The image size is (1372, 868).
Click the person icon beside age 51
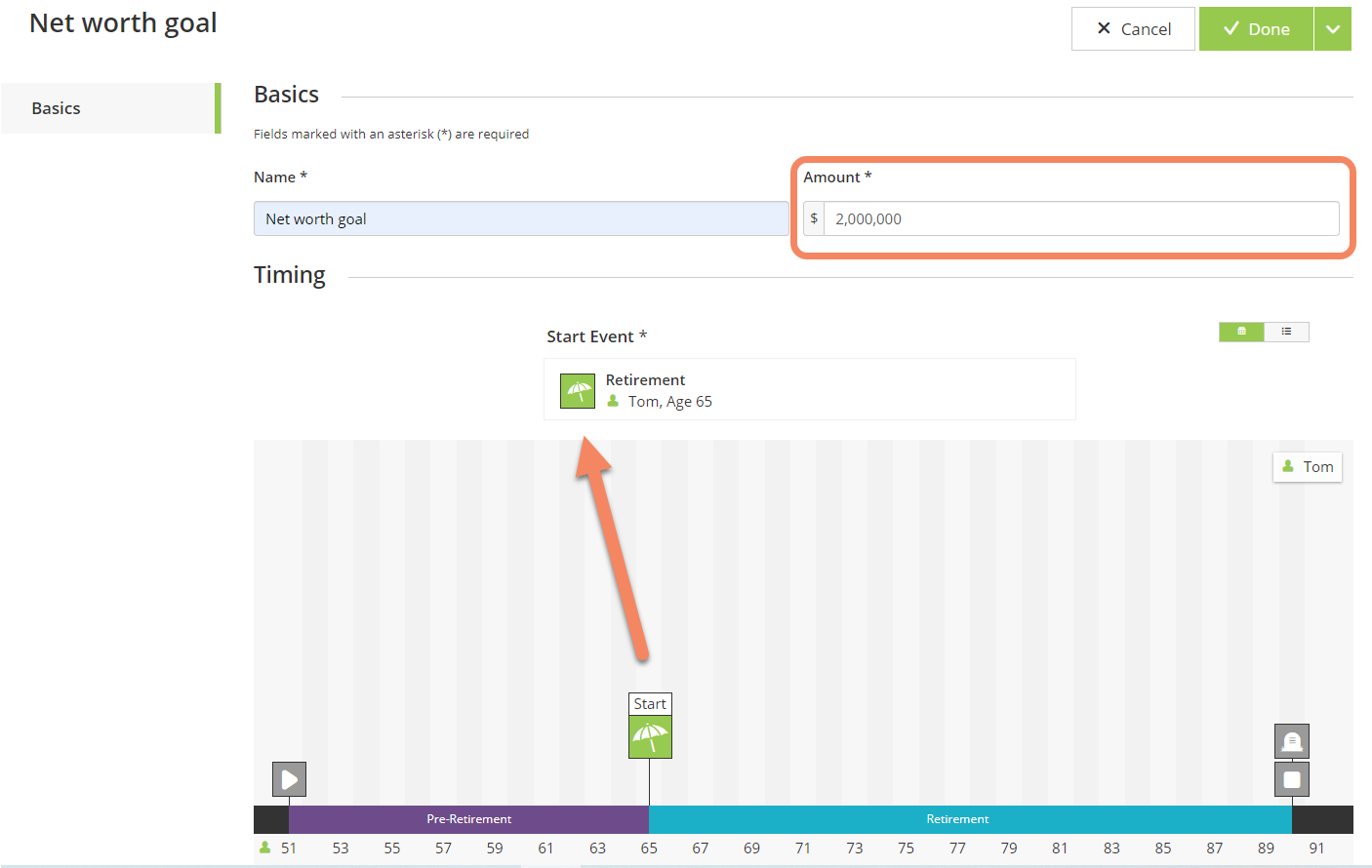(x=264, y=848)
